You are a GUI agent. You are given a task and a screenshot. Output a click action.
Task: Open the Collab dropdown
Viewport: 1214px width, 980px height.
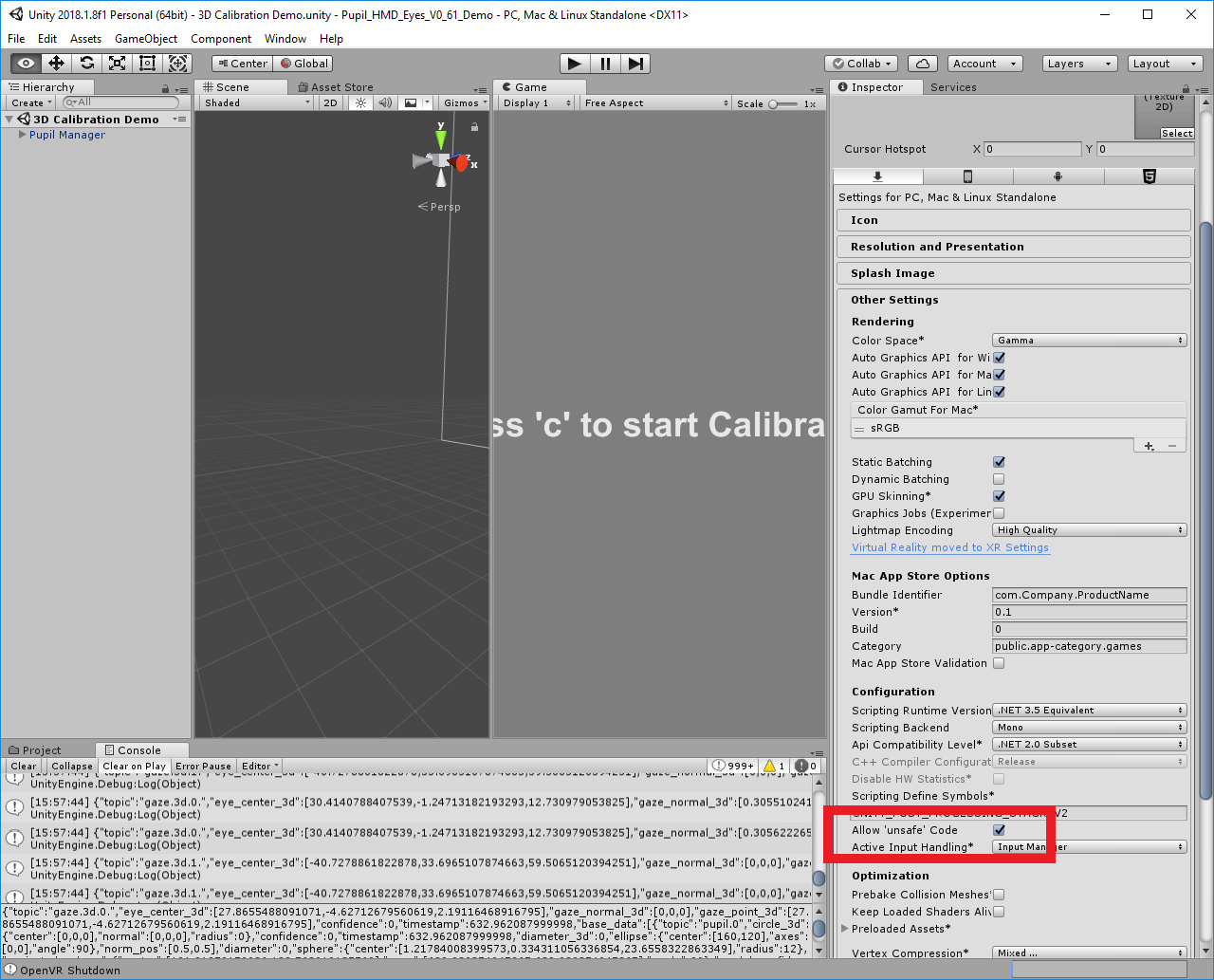862,64
